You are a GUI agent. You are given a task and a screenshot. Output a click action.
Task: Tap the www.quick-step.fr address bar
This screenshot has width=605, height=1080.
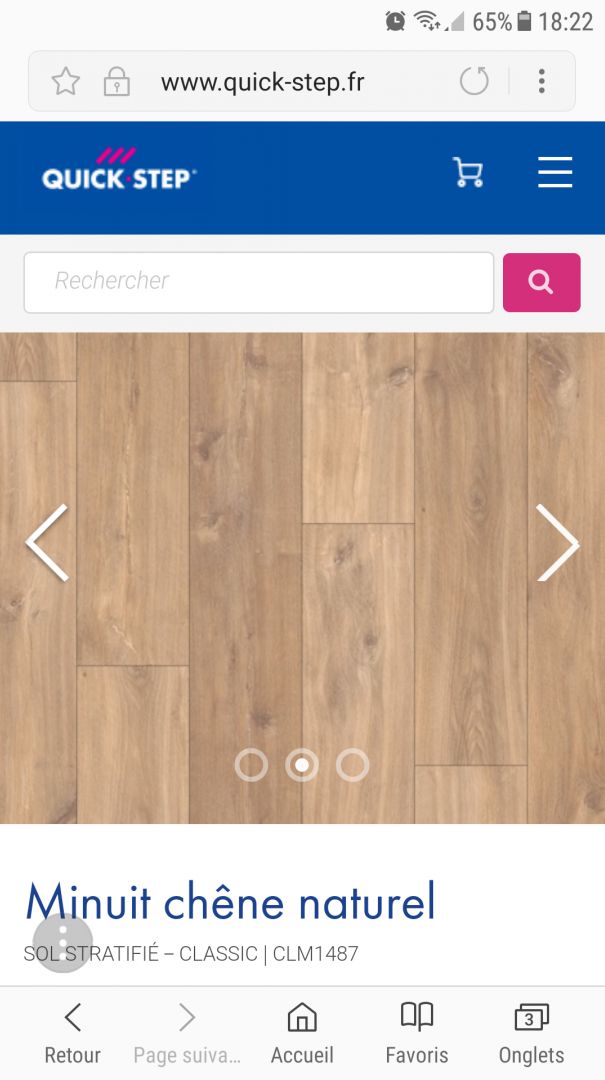pos(263,82)
